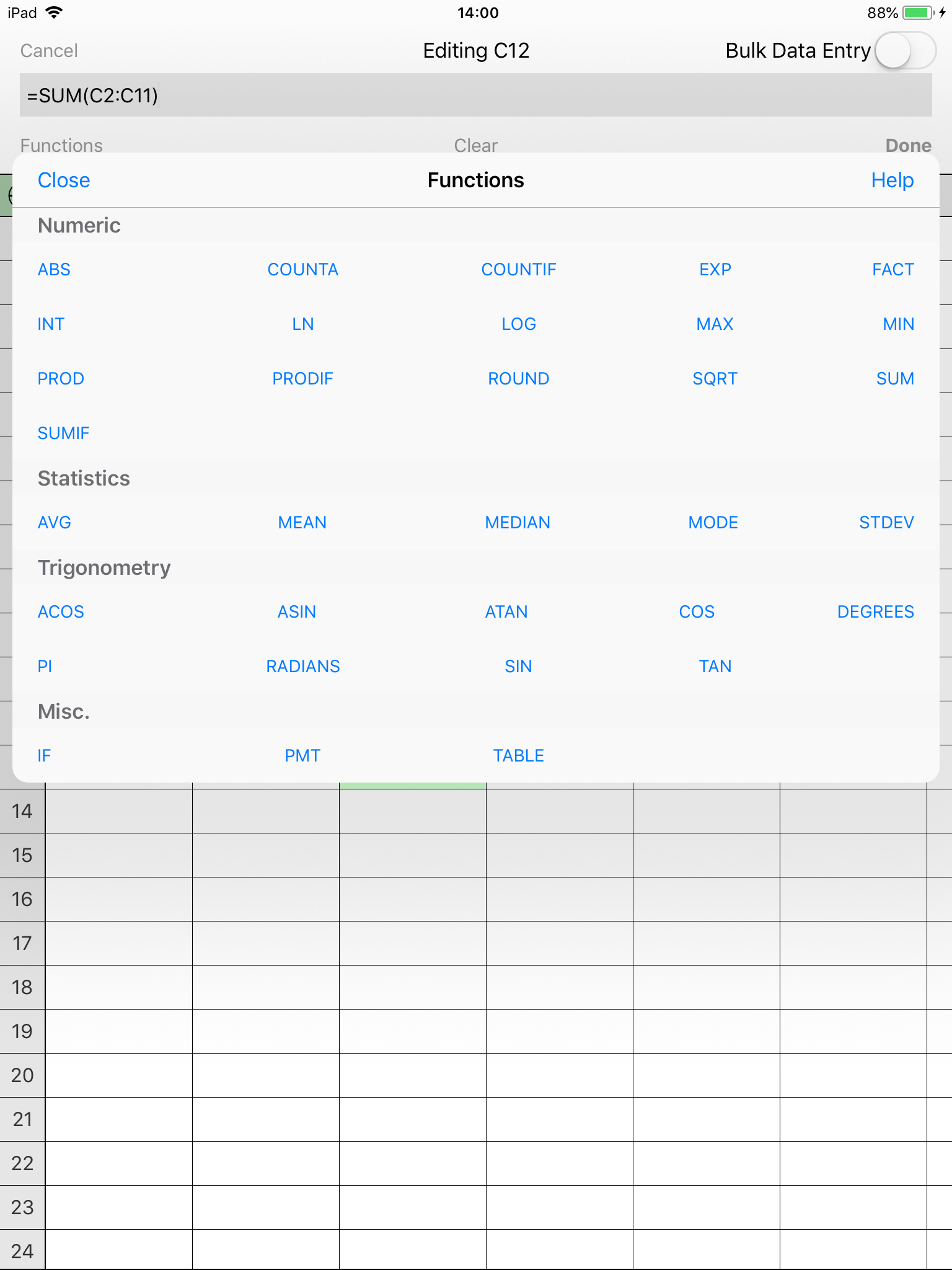Screen dimensions: 952x1270
Task: Select the SIN function
Action: tap(519, 667)
